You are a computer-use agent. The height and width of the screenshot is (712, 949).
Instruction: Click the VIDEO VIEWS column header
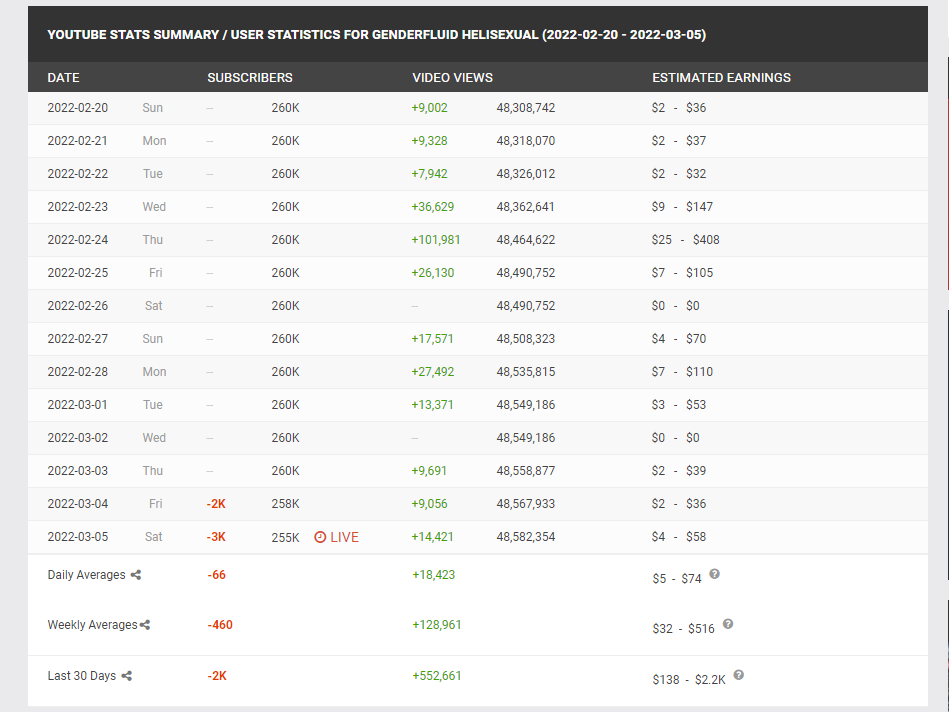click(453, 77)
